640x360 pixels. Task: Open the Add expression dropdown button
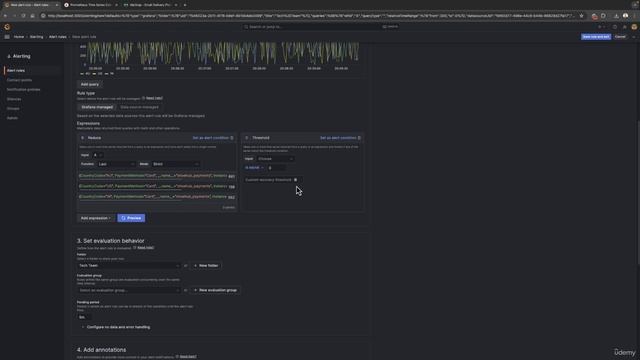point(96,218)
